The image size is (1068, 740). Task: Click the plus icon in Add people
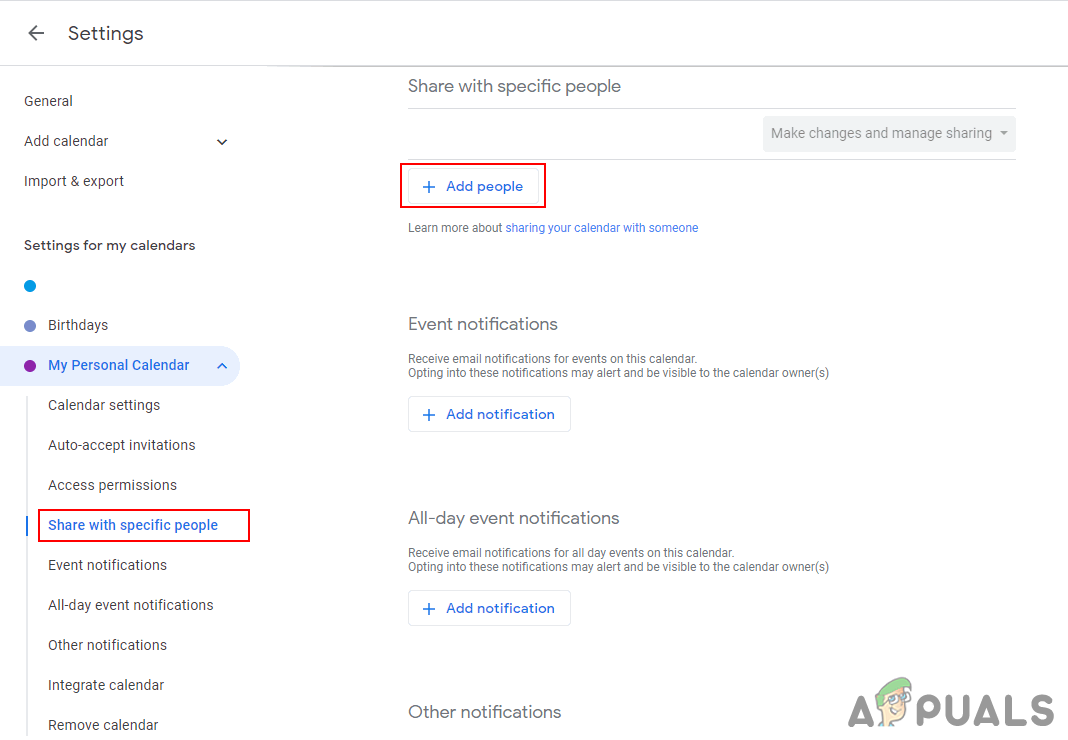coord(429,187)
